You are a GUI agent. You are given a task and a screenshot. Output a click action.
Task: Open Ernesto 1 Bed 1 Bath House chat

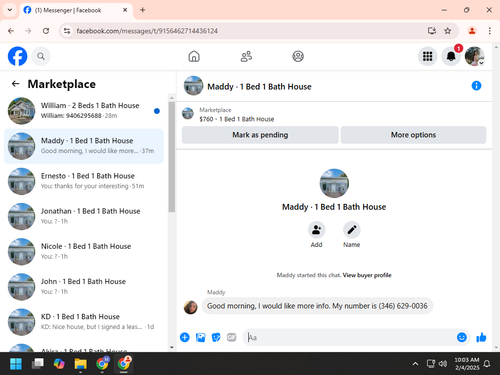pyautogui.click(x=84, y=181)
